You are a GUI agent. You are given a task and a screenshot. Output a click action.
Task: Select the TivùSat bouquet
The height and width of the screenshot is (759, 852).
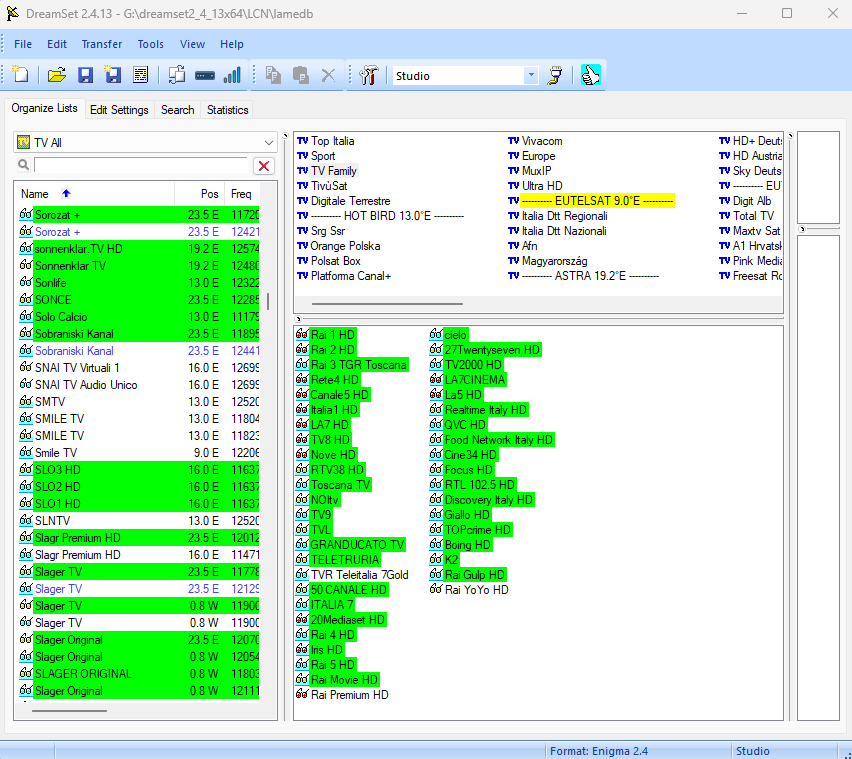coord(322,186)
